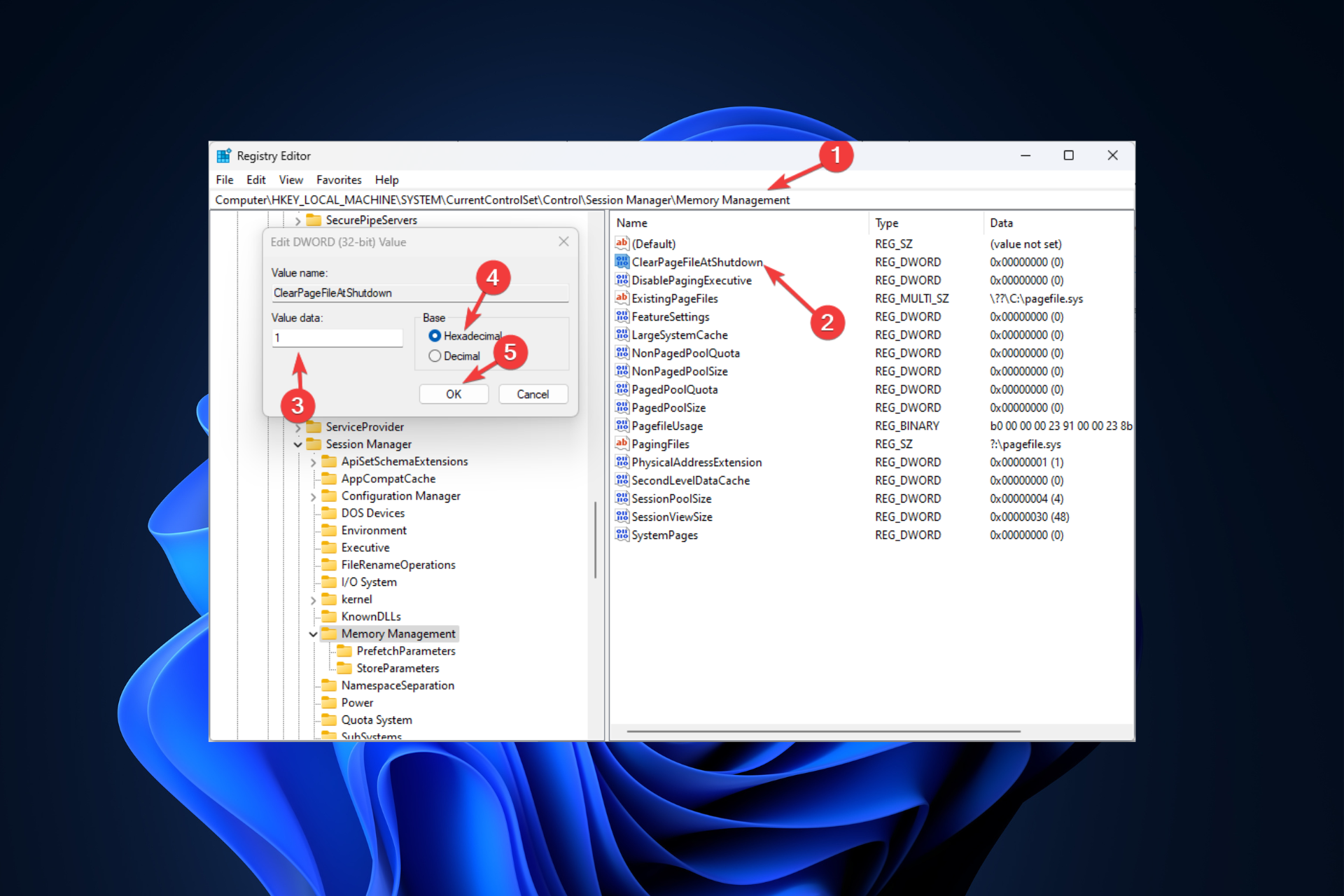Click the PrefetchParameters folder icon
This screenshot has height=896, width=1344.
coord(344,651)
